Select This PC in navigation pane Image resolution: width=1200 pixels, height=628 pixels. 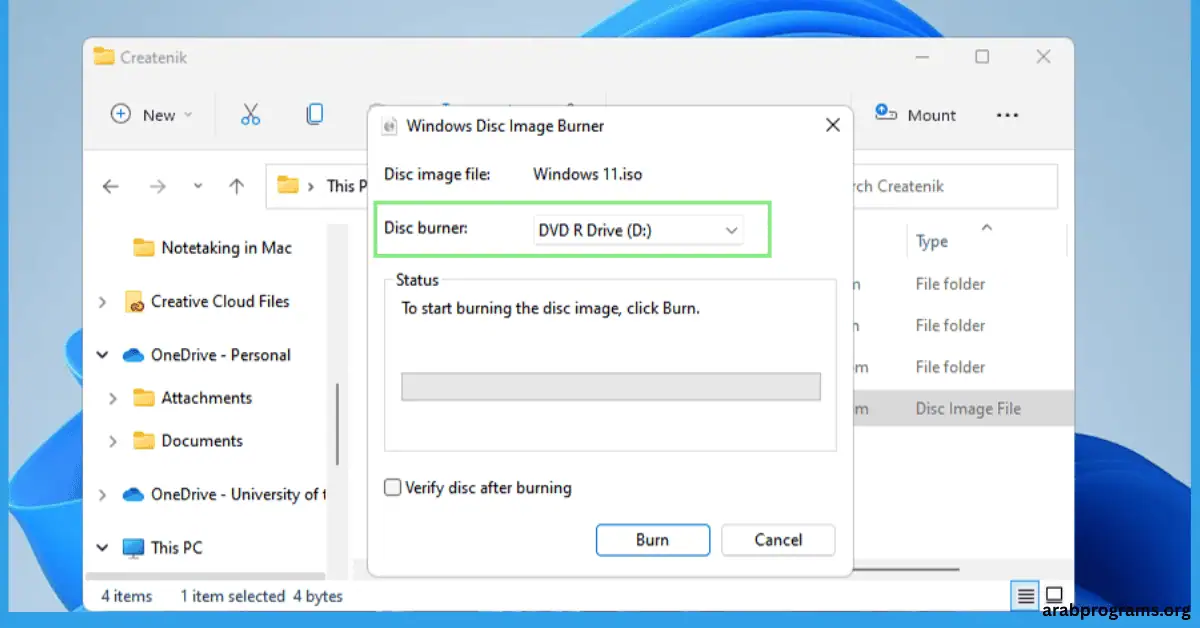(162, 548)
